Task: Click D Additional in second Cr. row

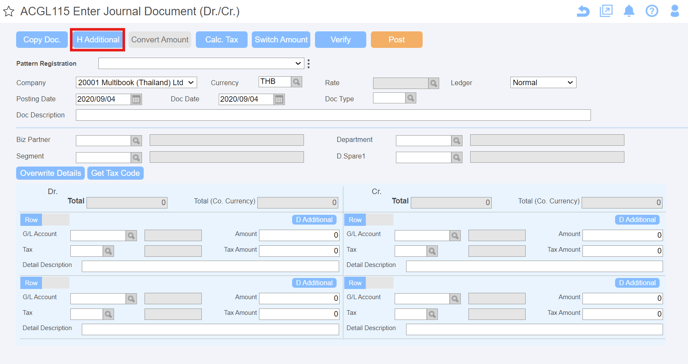Action: pyautogui.click(x=637, y=283)
